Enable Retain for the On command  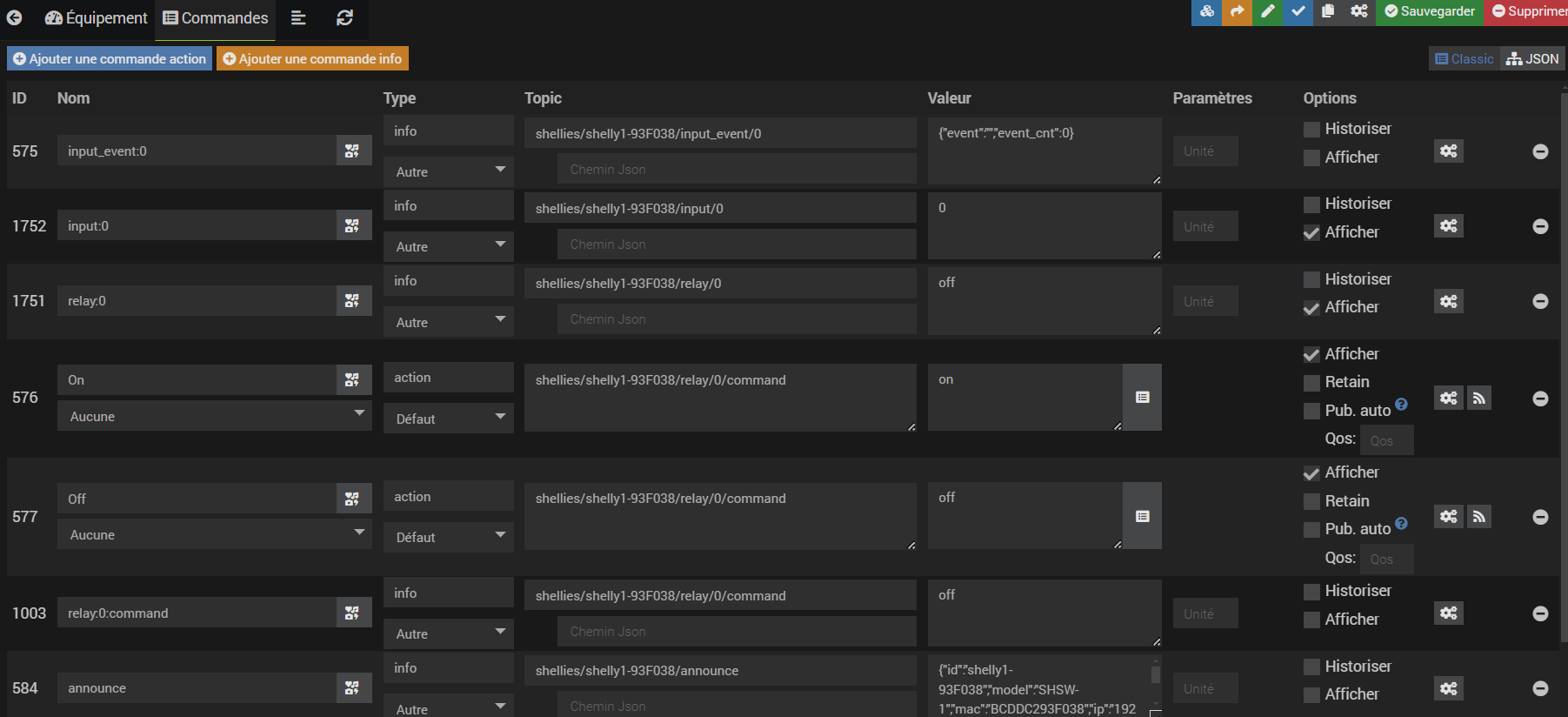(1311, 383)
